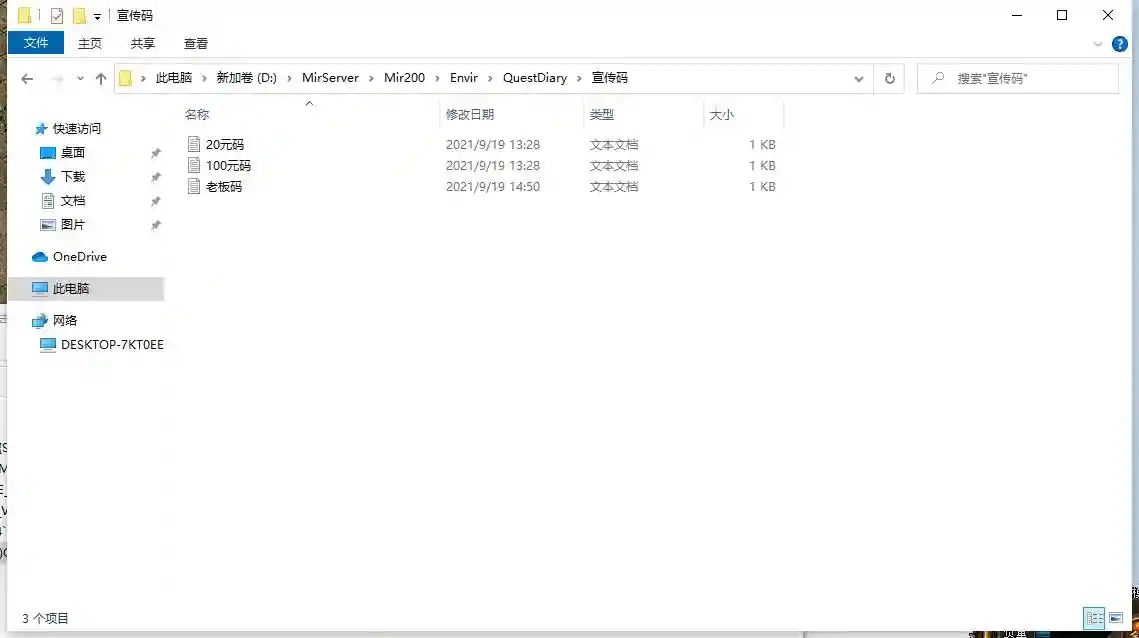Switch to details view layout icon
This screenshot has width=1139, height=638.
click(x=1094, y=618)
